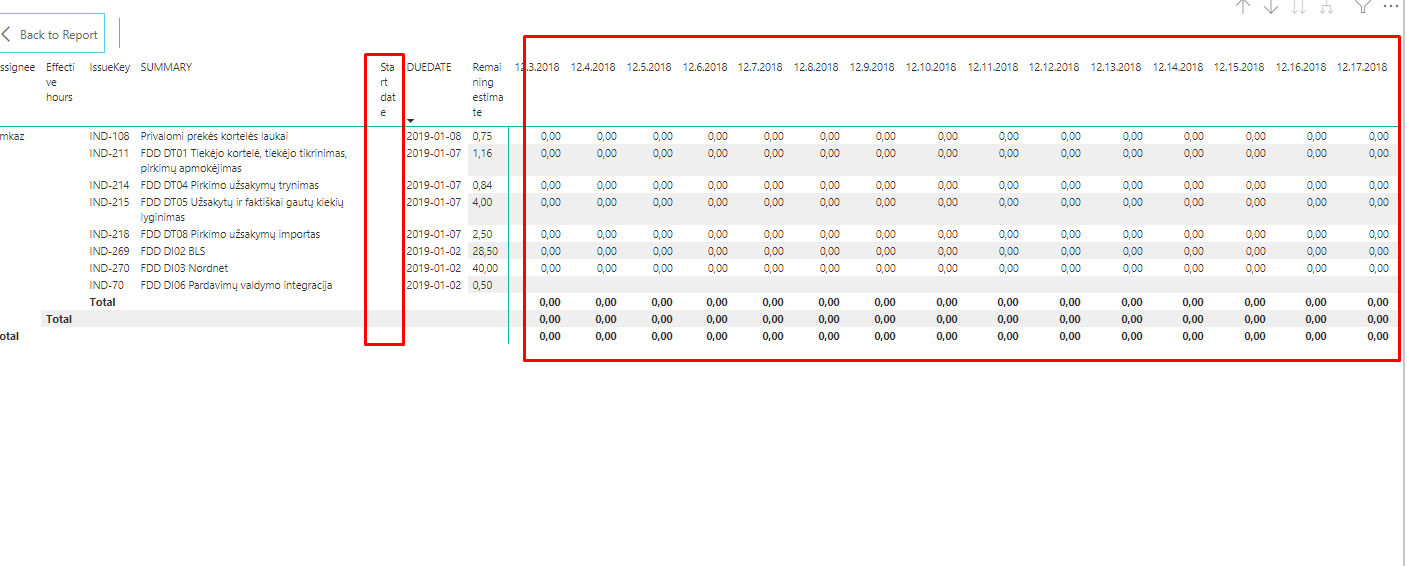Image resolution: width=1407 pixels, height=566 pixels.
Task: Click summary FDD DT05 Užsakytų ir faktiškai gautų
Action: 242,210
